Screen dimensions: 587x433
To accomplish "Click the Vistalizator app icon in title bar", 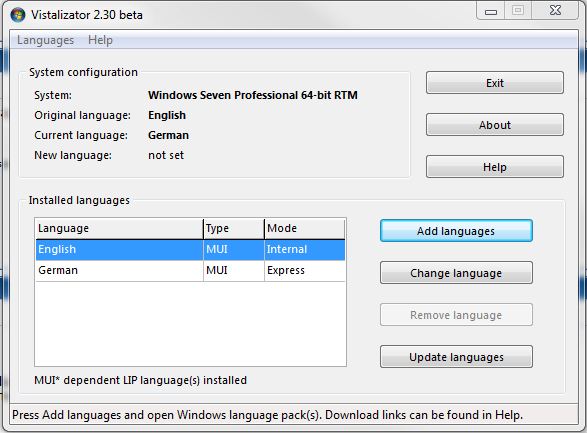I will click(x=18, y=15).
